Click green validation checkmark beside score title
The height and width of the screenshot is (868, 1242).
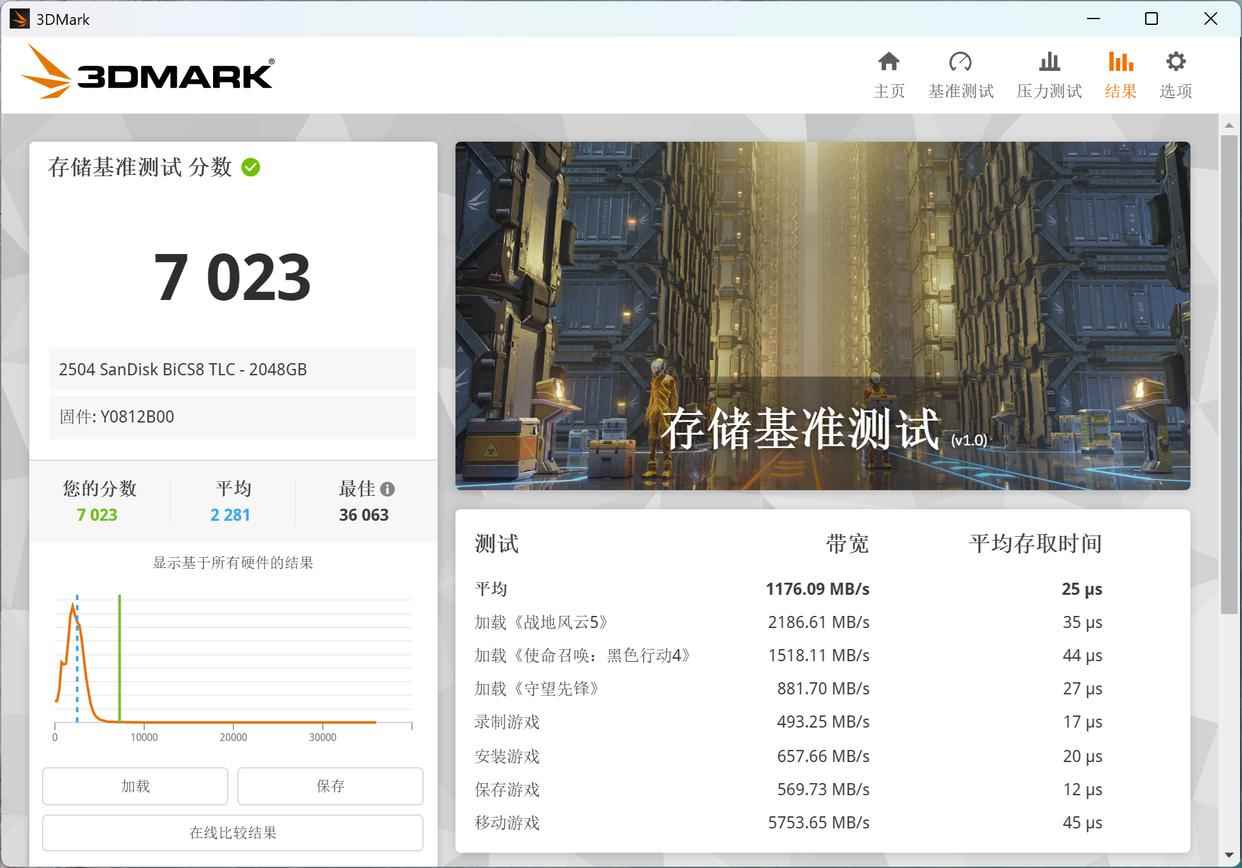(251, 167)
